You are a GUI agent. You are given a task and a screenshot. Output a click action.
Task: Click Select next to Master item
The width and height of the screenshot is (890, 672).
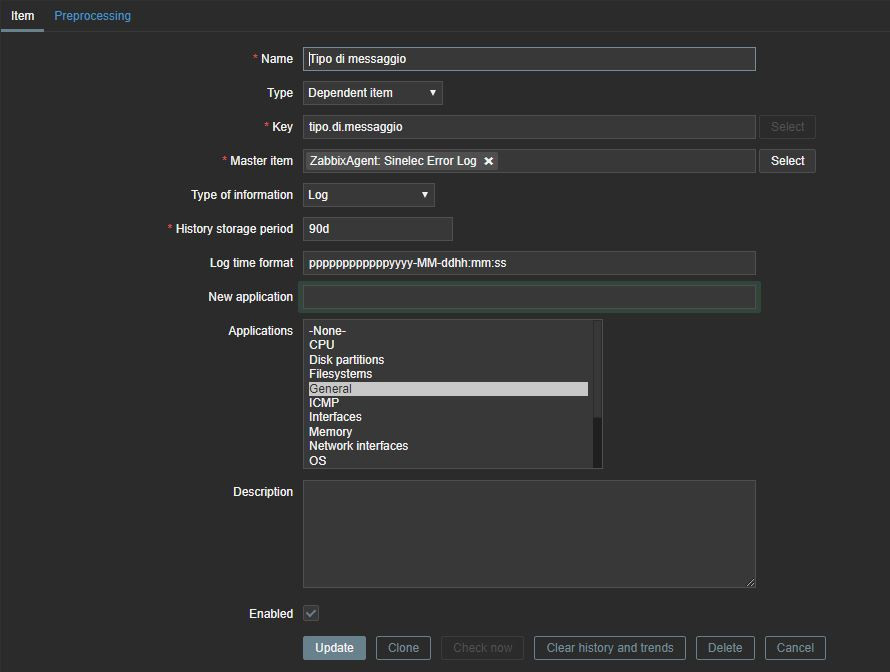(787, 161)
